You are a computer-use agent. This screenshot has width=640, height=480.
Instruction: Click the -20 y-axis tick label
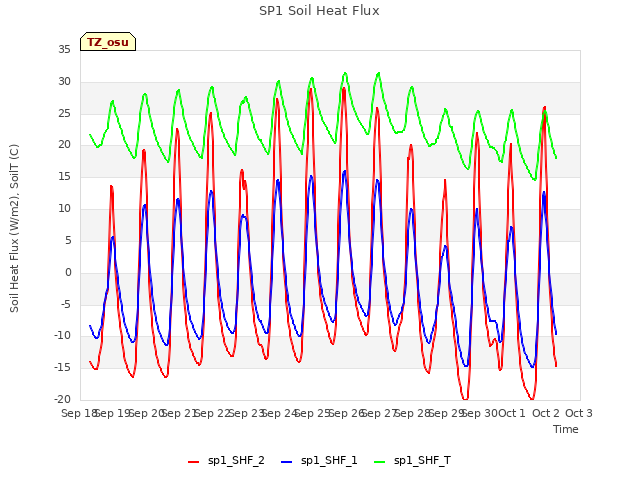(63, 399)
